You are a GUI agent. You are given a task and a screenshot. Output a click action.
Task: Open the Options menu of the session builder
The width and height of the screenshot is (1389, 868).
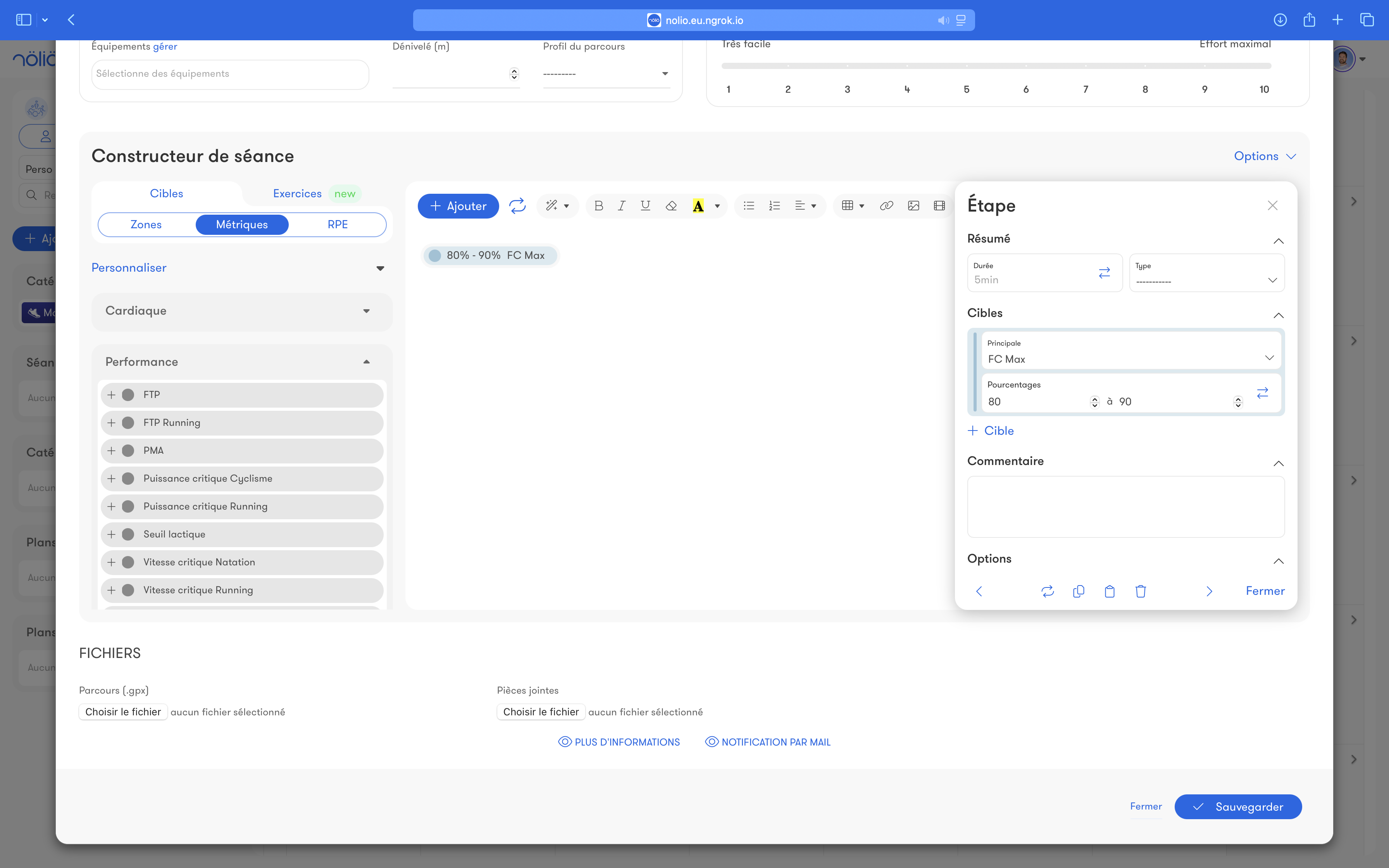click(1265, 156)
